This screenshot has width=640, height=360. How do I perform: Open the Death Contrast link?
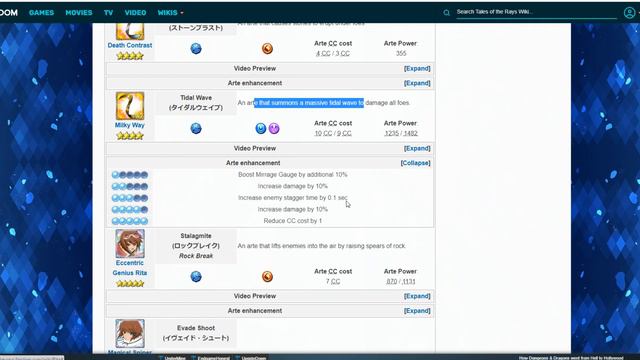coord(130,45)
